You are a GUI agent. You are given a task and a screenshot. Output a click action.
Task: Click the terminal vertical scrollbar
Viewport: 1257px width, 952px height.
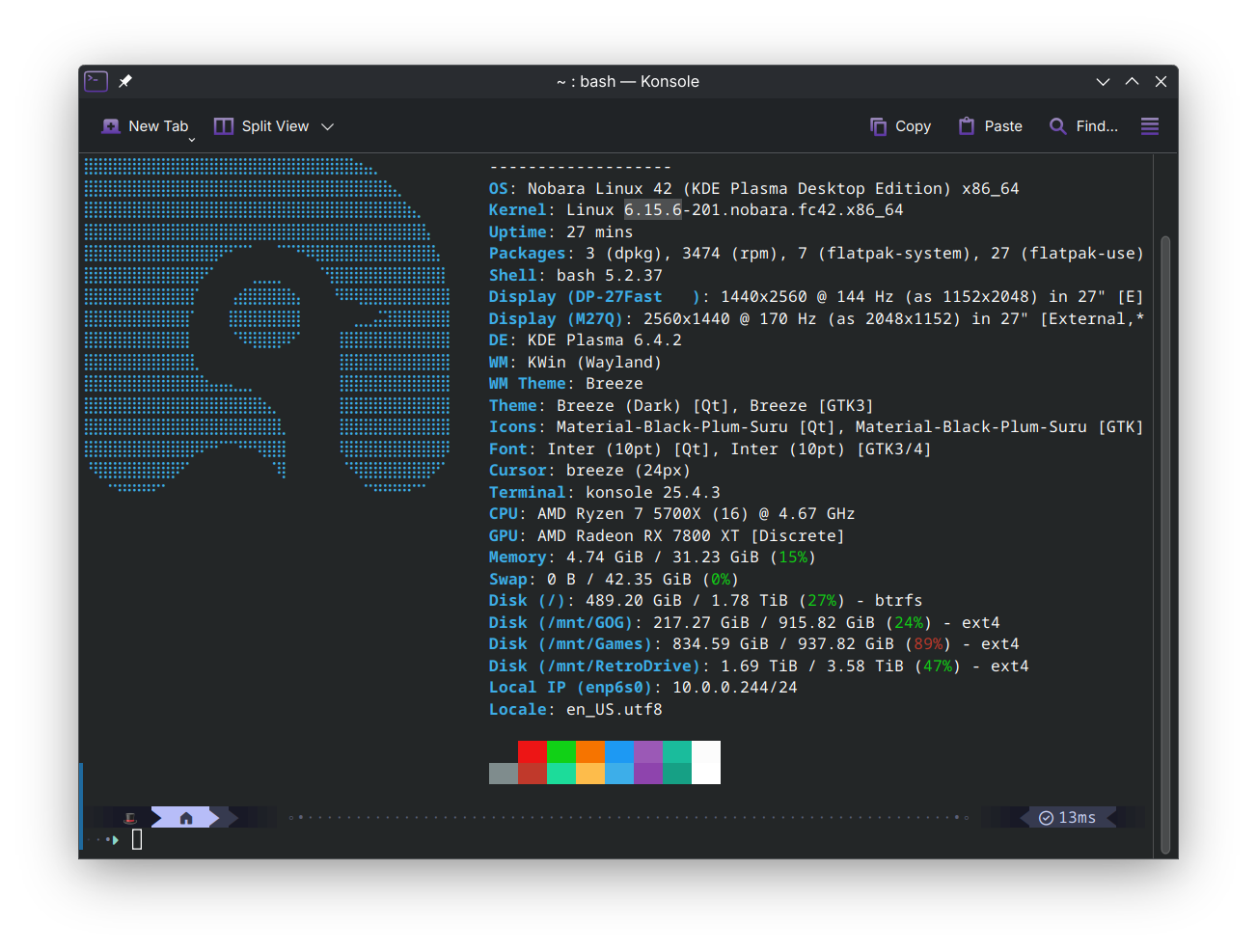1165,545
